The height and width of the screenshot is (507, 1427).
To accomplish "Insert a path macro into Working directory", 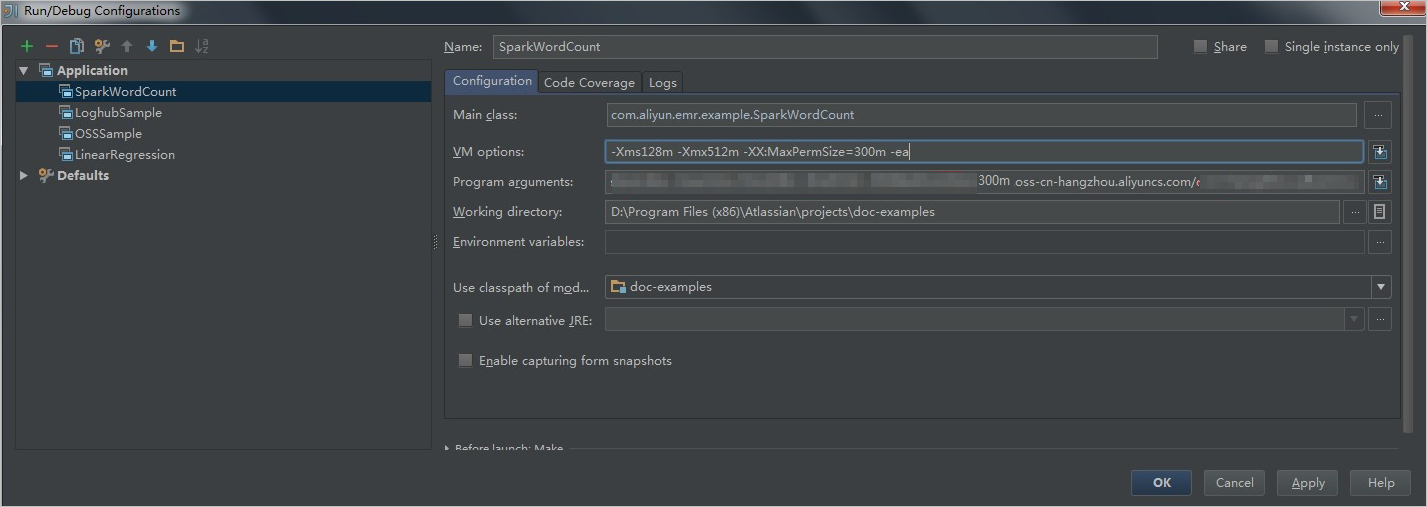I will pyautogui.click(x=1380, y=212).
